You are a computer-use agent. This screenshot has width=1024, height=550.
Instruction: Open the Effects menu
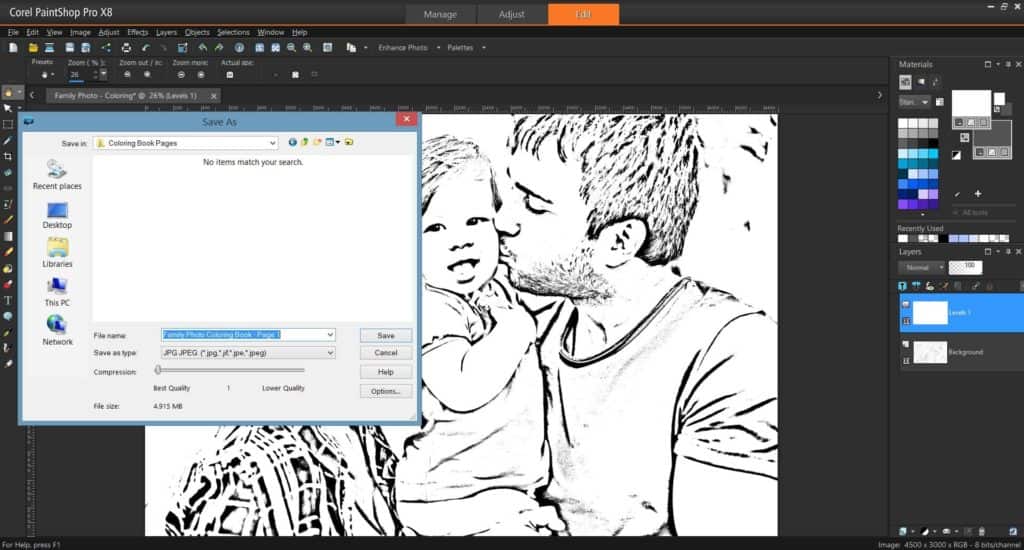(x=137, y=32)
